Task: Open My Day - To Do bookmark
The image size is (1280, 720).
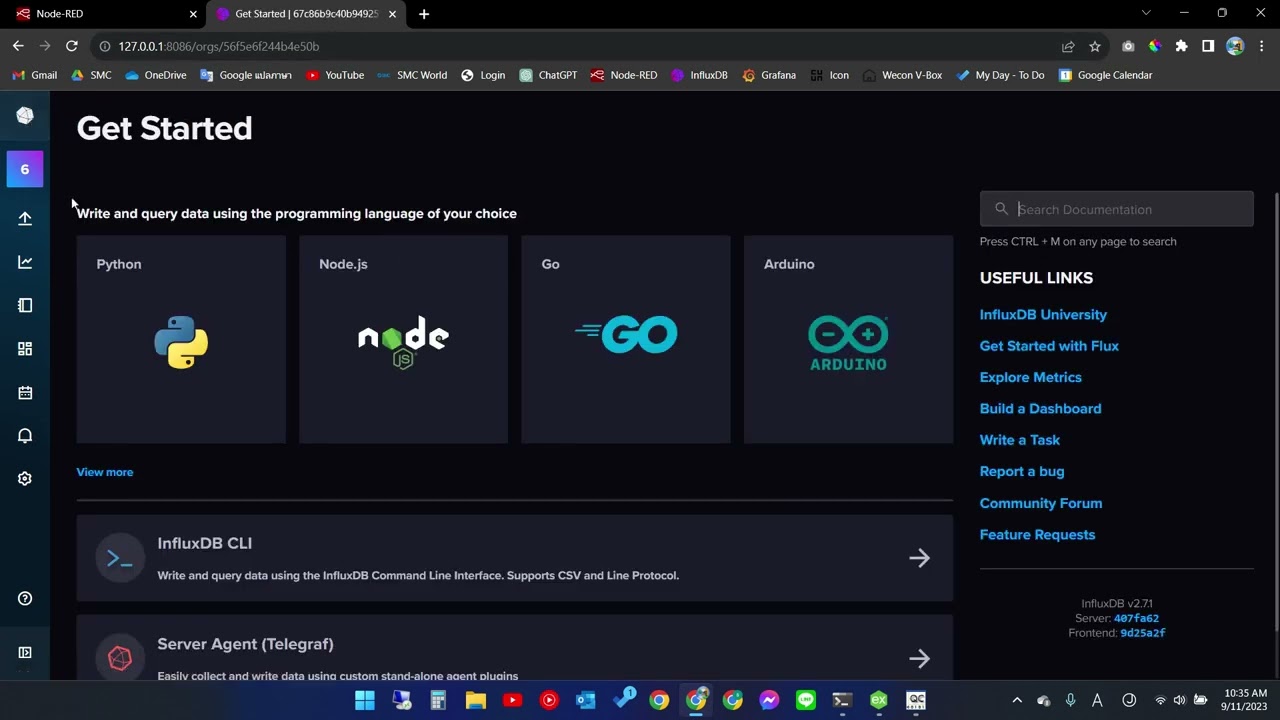Action: coord(1000,75)
